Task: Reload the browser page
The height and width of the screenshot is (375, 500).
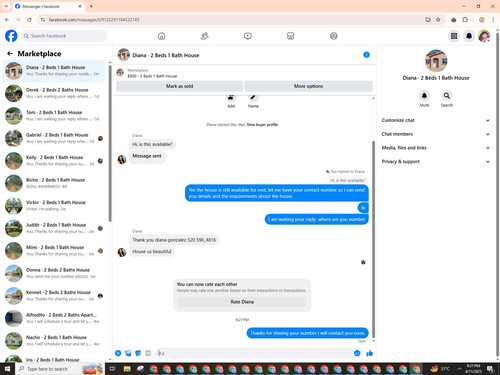Action: pyautogui.click(x=29, y=20)
